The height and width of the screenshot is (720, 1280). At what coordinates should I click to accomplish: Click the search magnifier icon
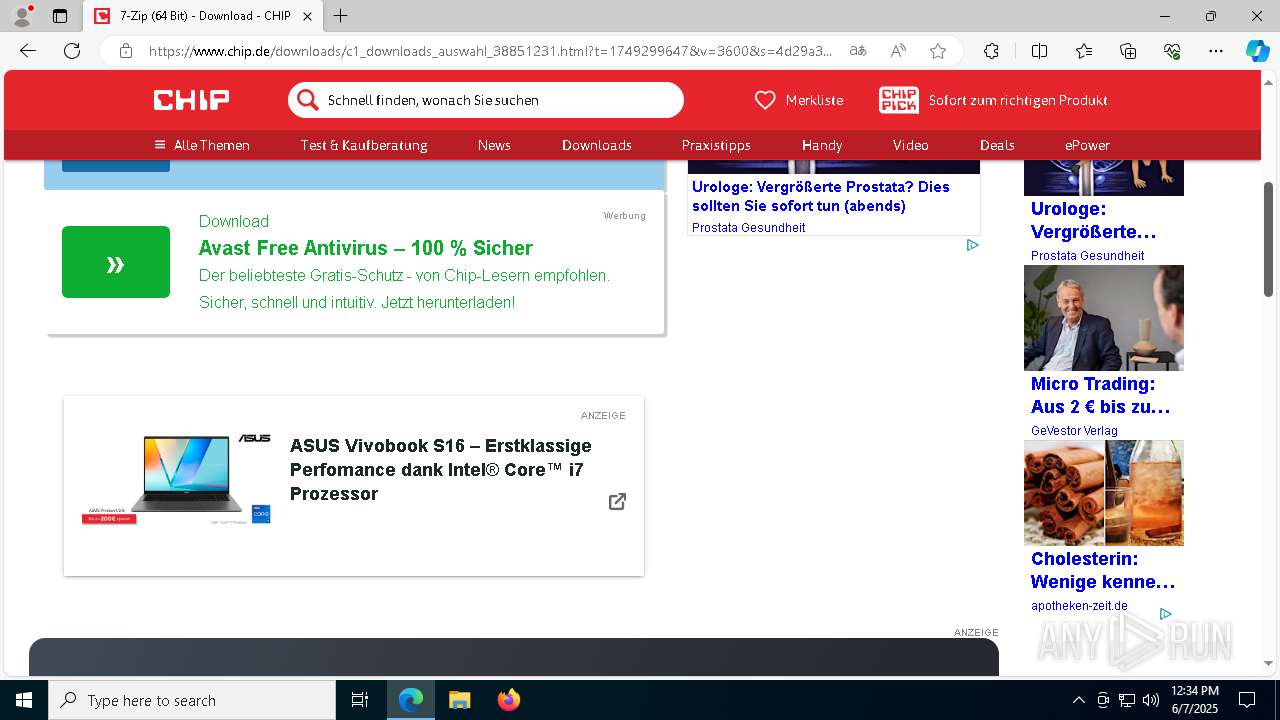tap(307, 100)
